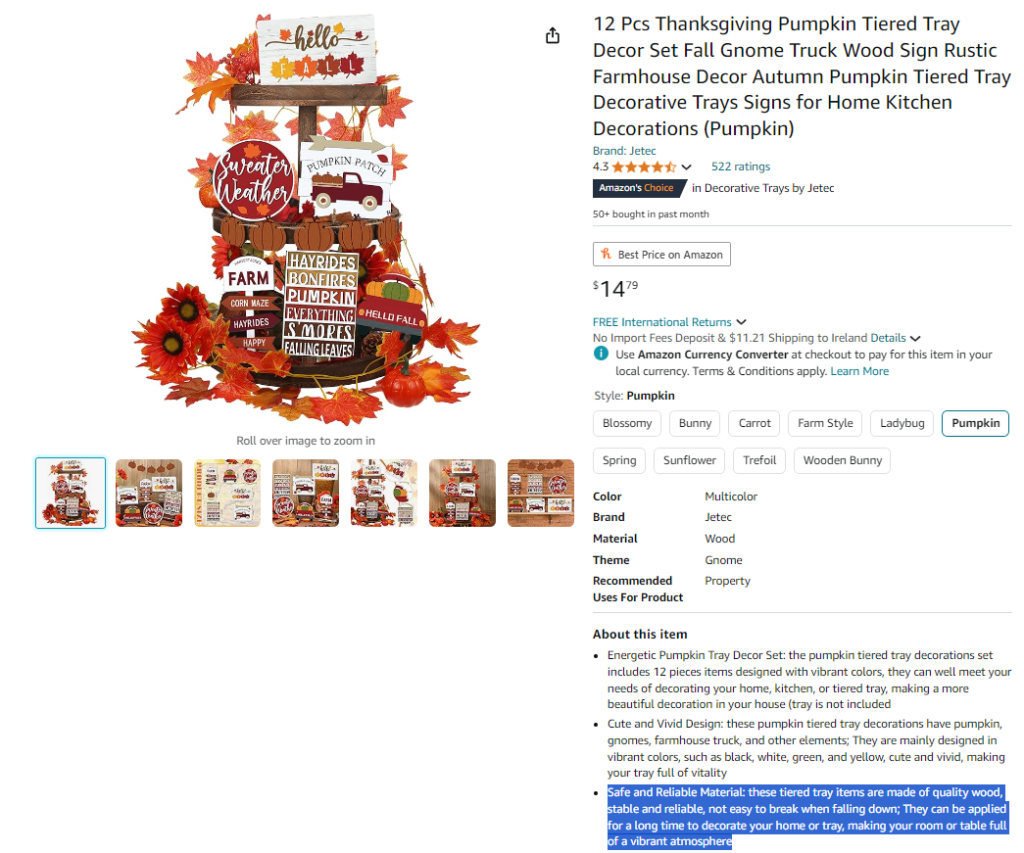Expand shipping Details chevron
Viewport: 1024px width, 853px height.
pyautogui.click(x=915, y=338)
